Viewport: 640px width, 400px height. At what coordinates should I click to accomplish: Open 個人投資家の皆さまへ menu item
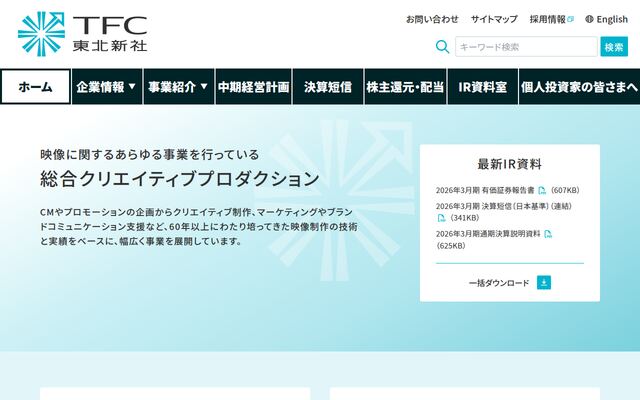click(579, 87)
